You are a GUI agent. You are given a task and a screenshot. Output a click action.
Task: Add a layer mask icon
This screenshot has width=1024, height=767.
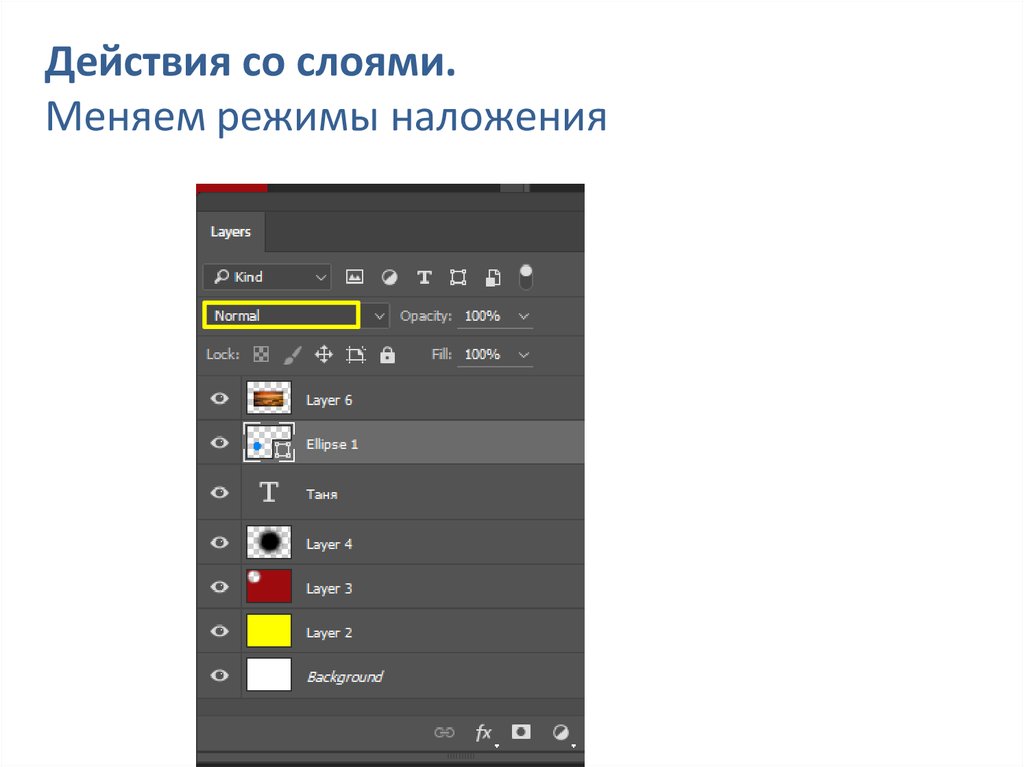(x=521, y=732)
